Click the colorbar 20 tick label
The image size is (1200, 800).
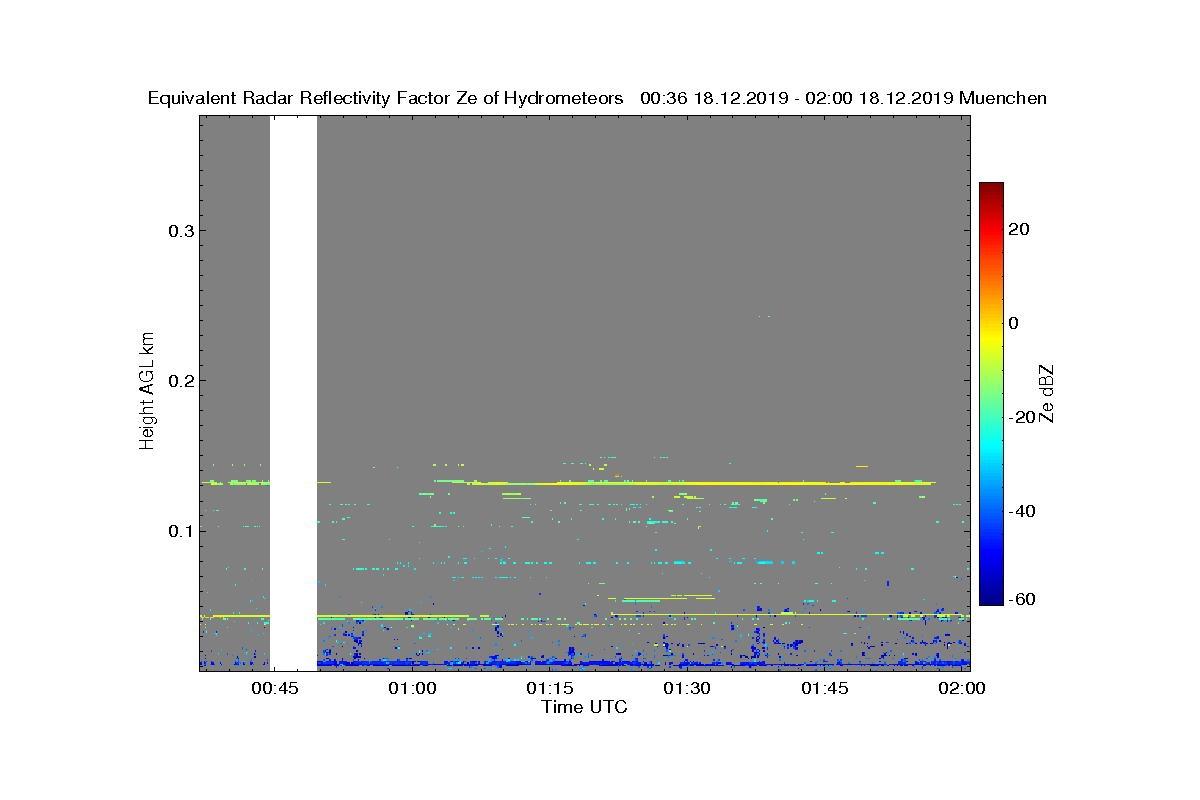click(1020, 229)
